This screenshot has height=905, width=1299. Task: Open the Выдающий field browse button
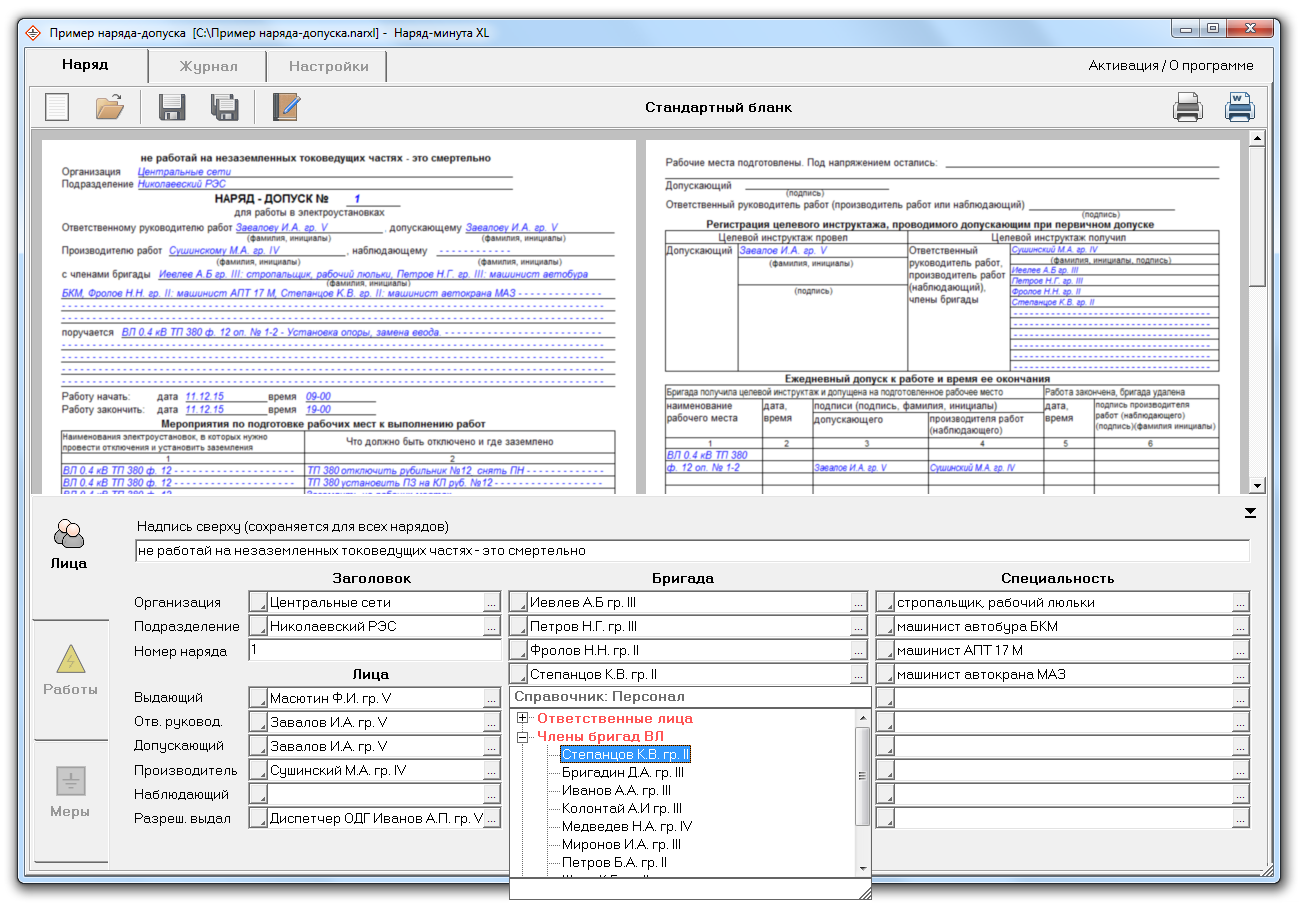tap(491, 698)
